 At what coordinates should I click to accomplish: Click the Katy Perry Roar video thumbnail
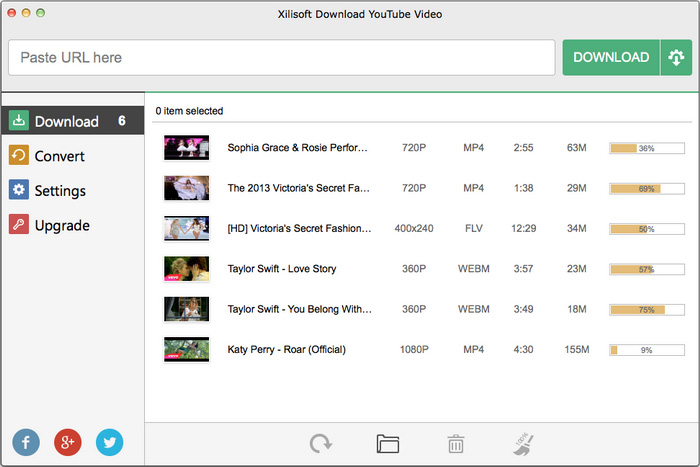pos(186,350)
